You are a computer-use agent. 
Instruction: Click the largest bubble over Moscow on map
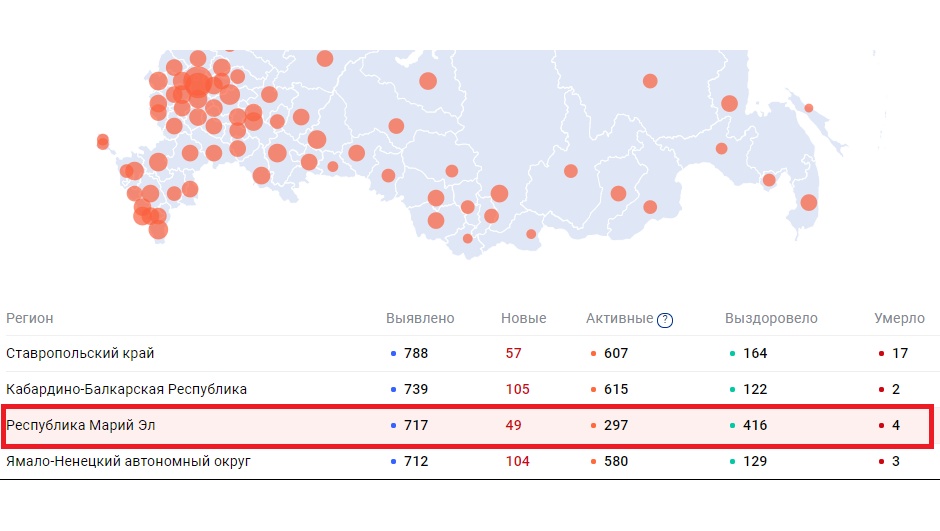(198, 84)
